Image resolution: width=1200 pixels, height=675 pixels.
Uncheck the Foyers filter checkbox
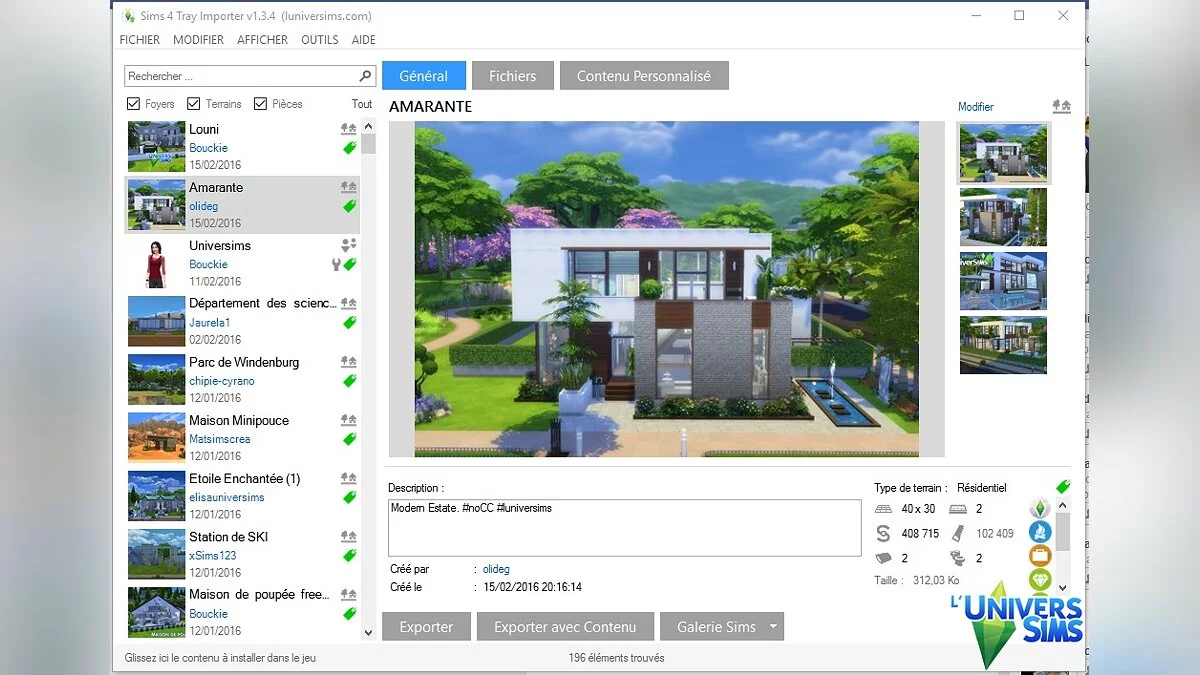click(135, 103)
